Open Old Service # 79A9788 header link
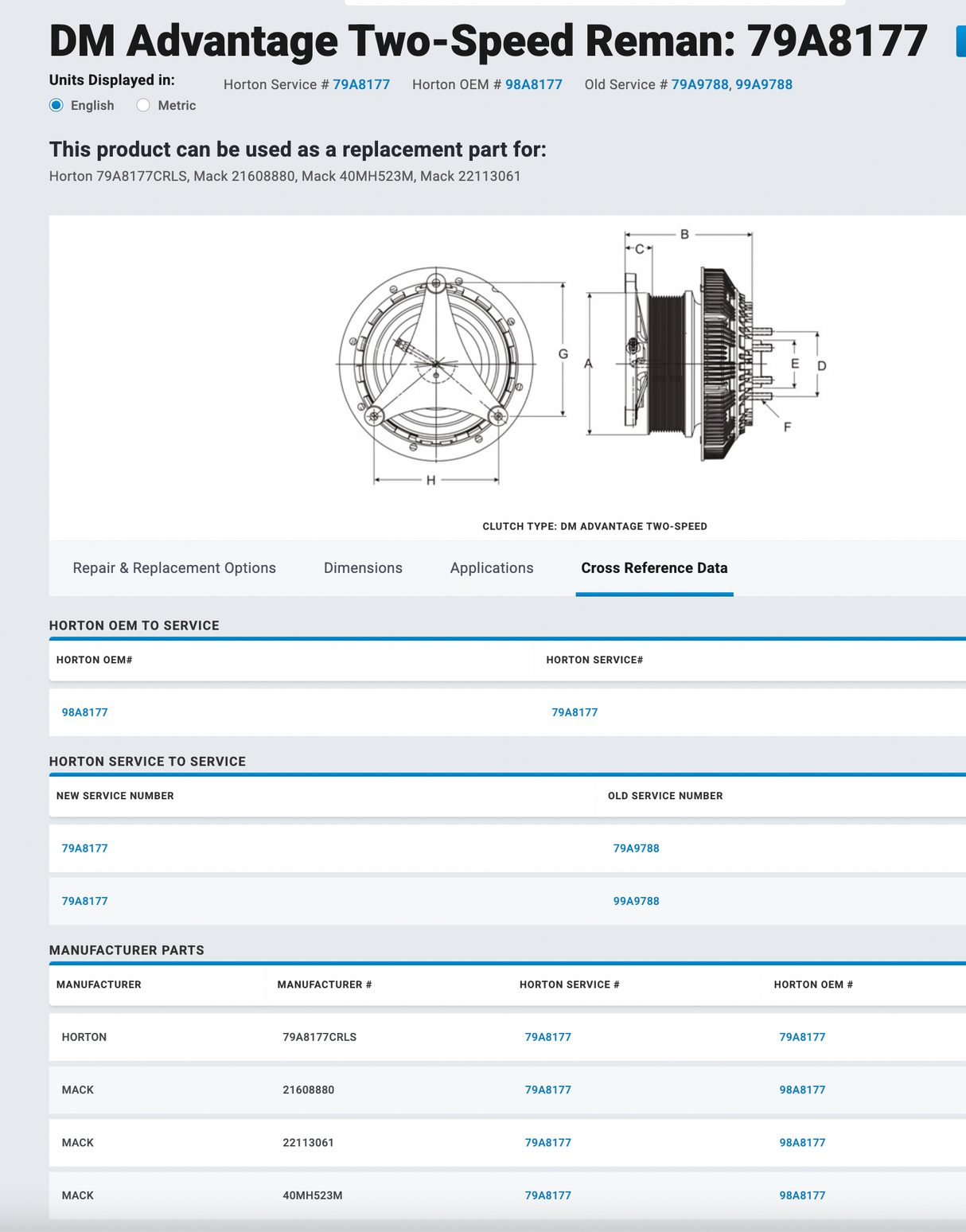This screenshot has height=1232, width=966. [x=699, y=84]
